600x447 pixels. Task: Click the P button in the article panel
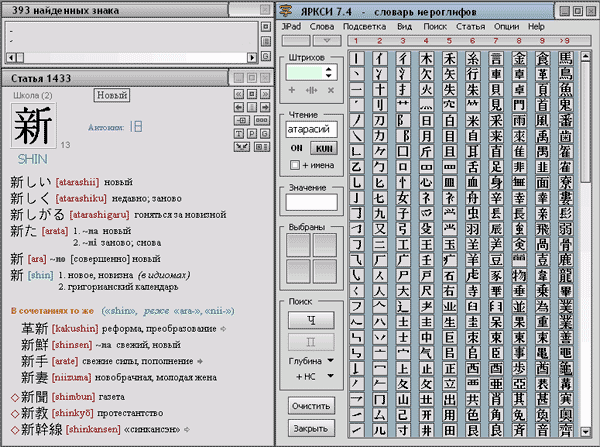point(252,134)
